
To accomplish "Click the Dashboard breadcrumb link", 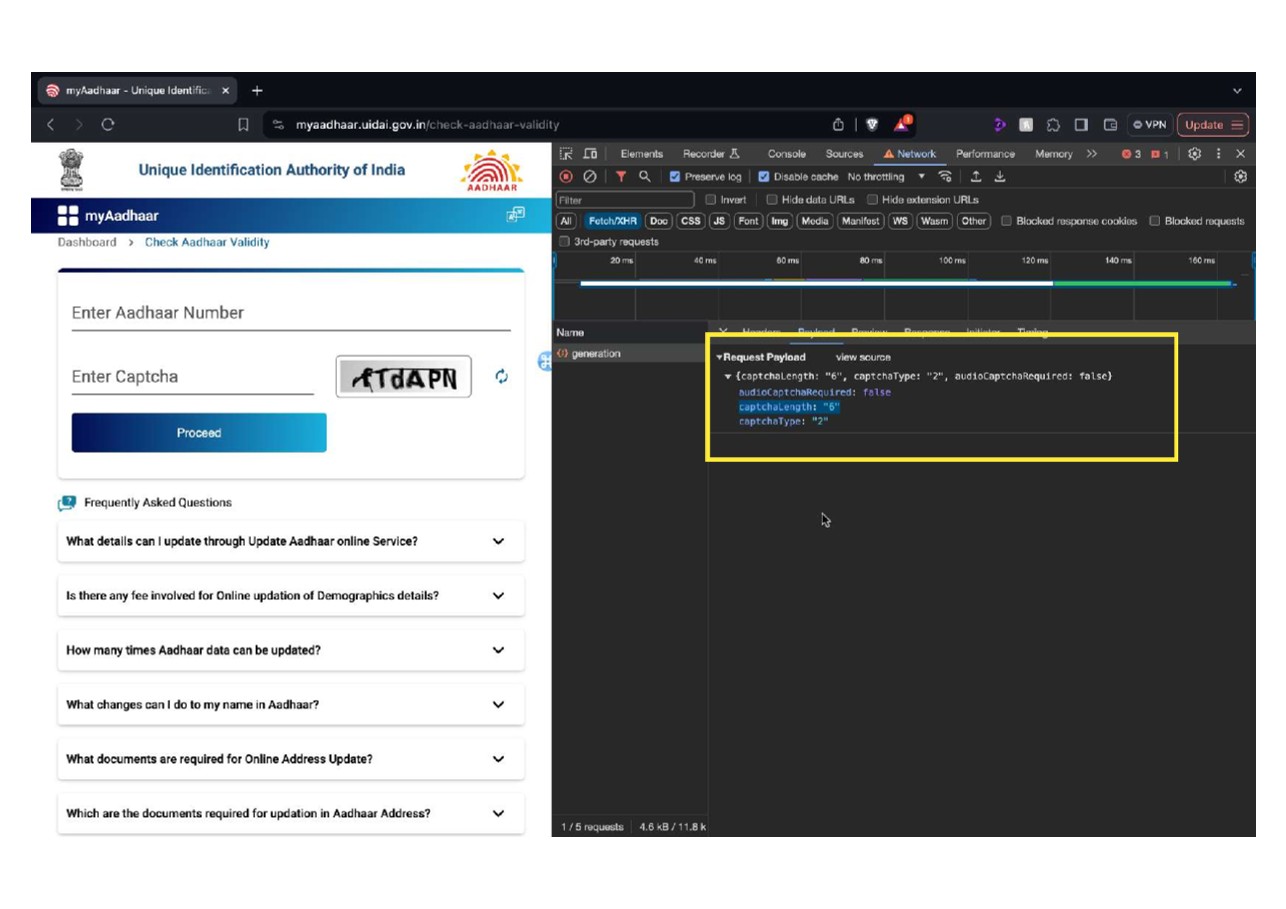I will 87,242.
